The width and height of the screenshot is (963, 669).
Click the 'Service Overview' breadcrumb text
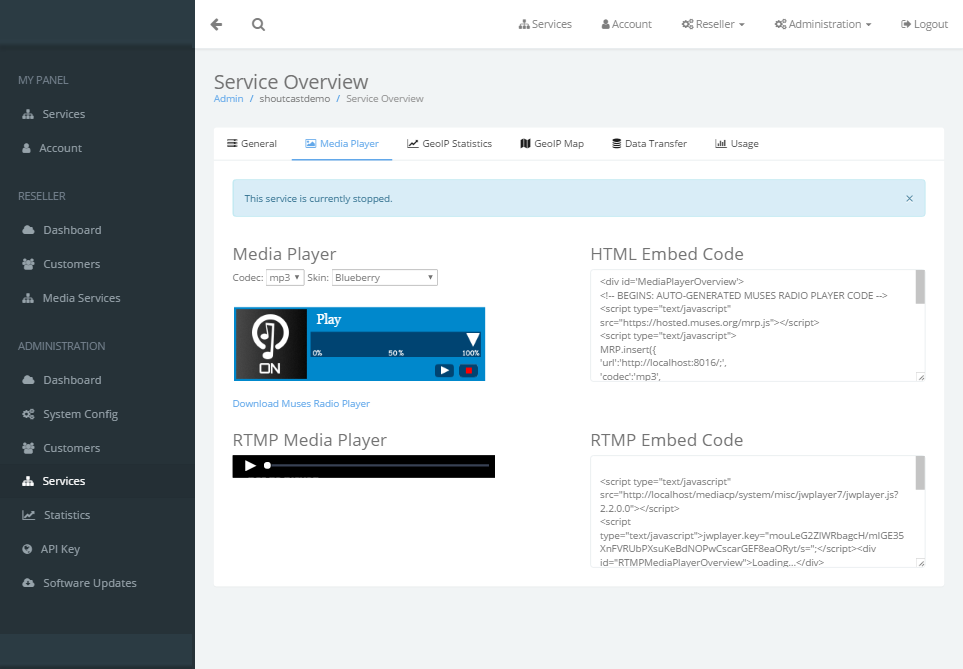tap(384, 98)
